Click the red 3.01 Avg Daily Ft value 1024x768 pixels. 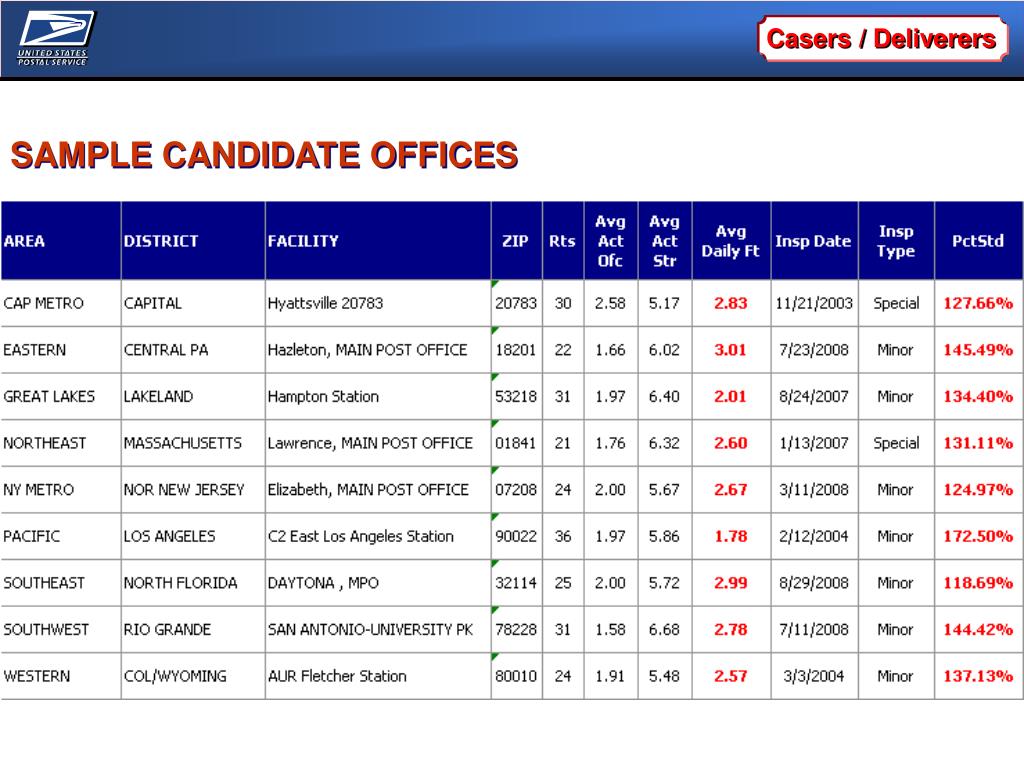tap(730, 350)
